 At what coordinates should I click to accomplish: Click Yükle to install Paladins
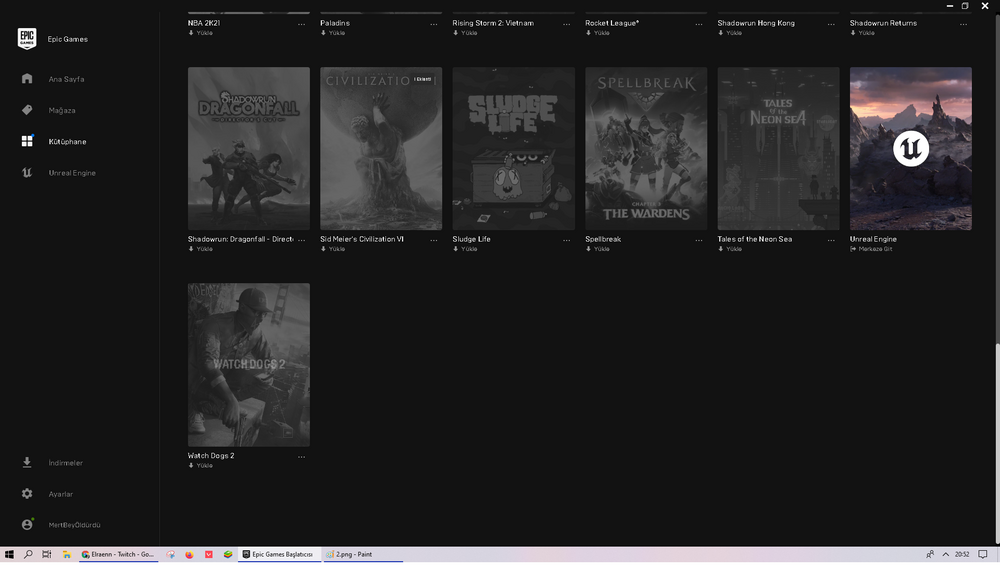point(333,33)
